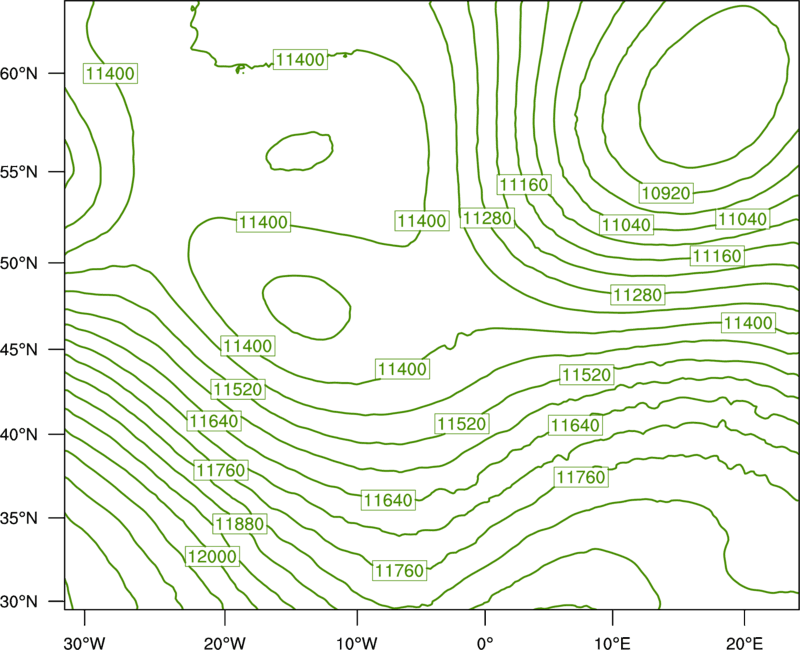
Task: Click the 60°N latitude axis label
Action: tap(19, 73)
